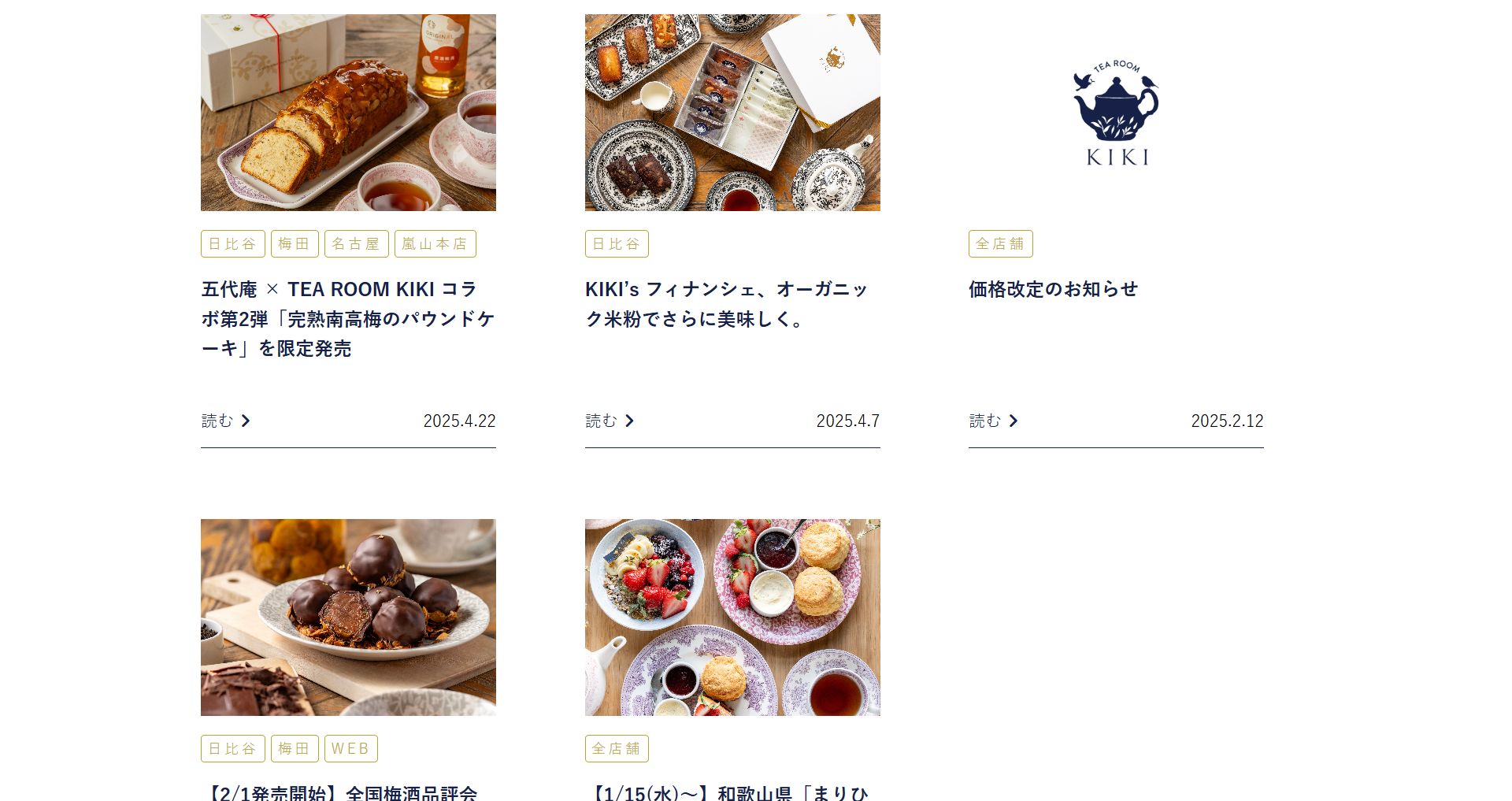1512x801 pixels.
Task: Open the KIKI's フィナンシェ article title
Action: [x=726, y=304]
